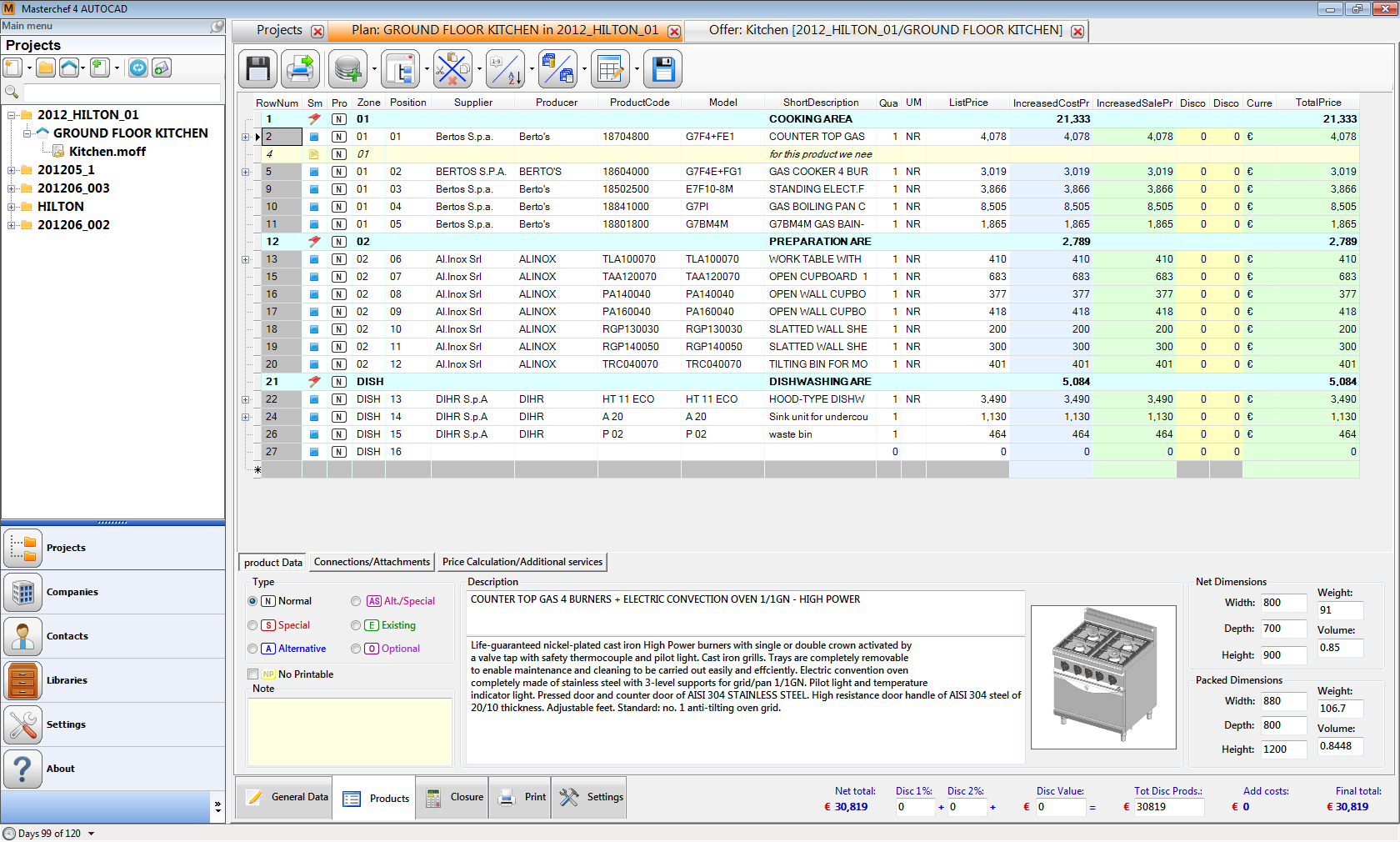The height and width of the screenshot is (842, 1400).
Task: Click the yellow Note text area
Action: tap(350, 731)
